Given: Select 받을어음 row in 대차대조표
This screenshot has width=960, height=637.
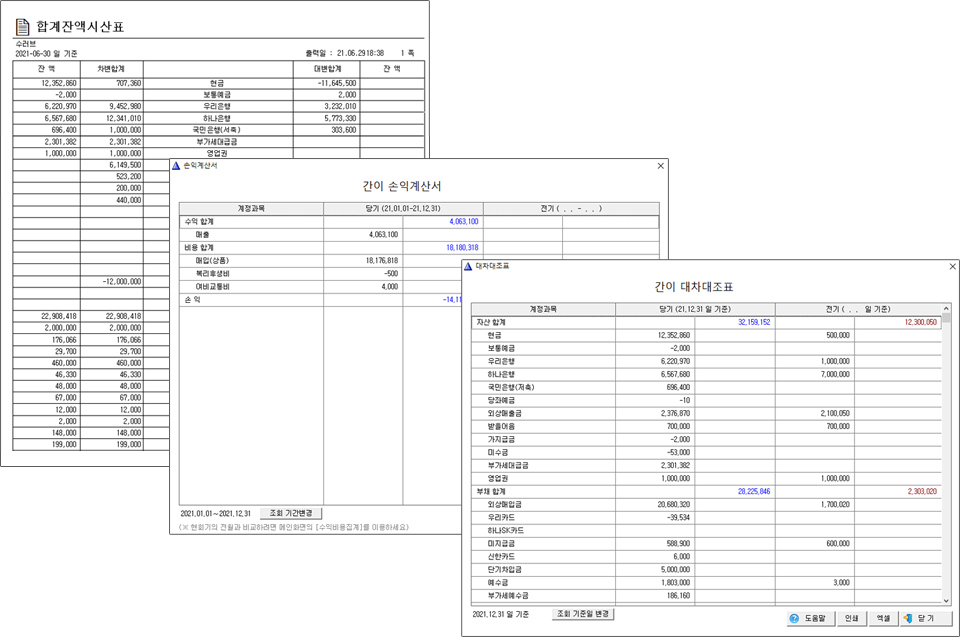Looking at the screenshot, I should click(707, 426).
